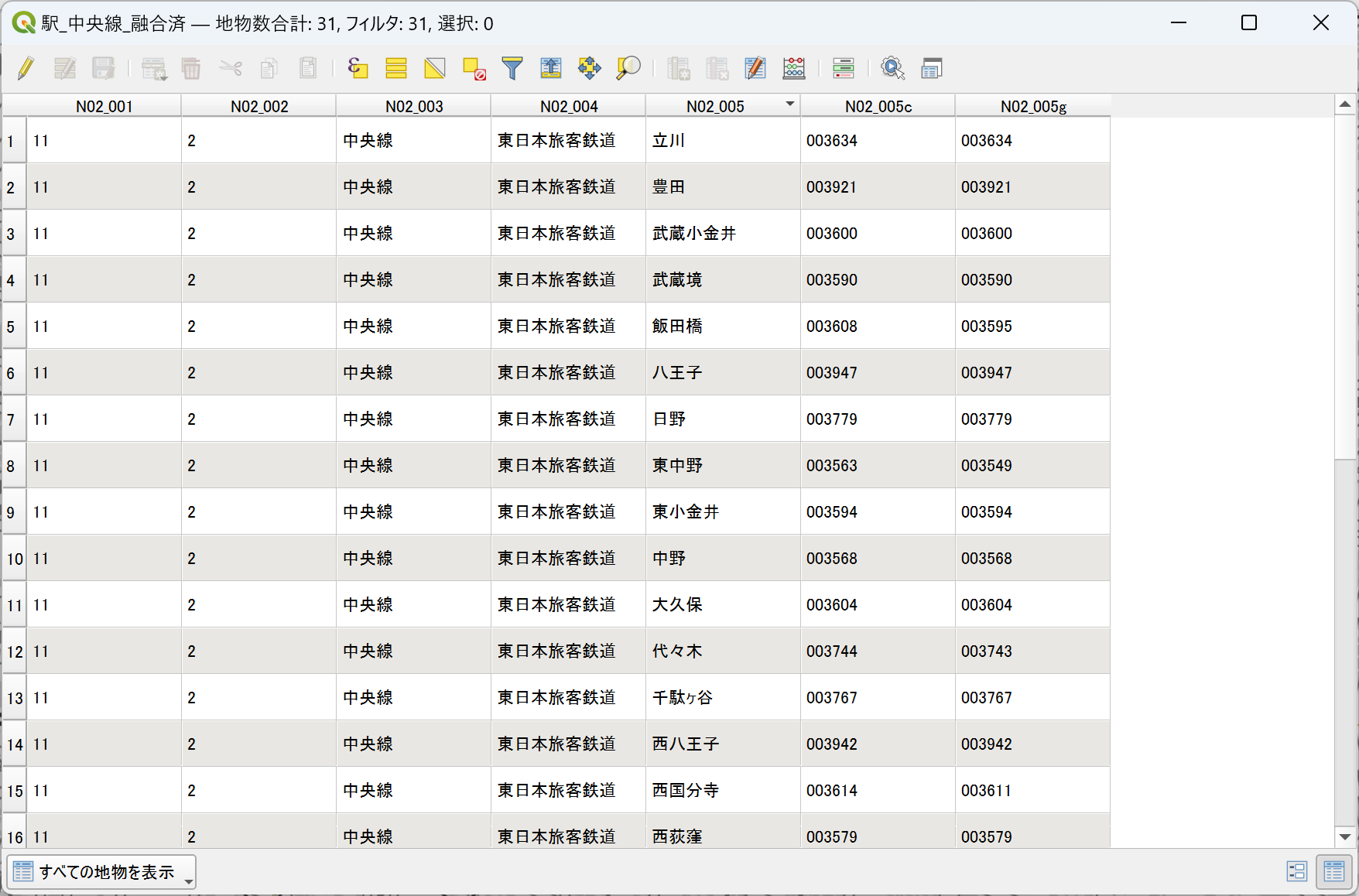Click the invert selection icon
Image resolution: width=1359 pixels, height=896 pixels.
pyautogui.click(x=435, y=68)
